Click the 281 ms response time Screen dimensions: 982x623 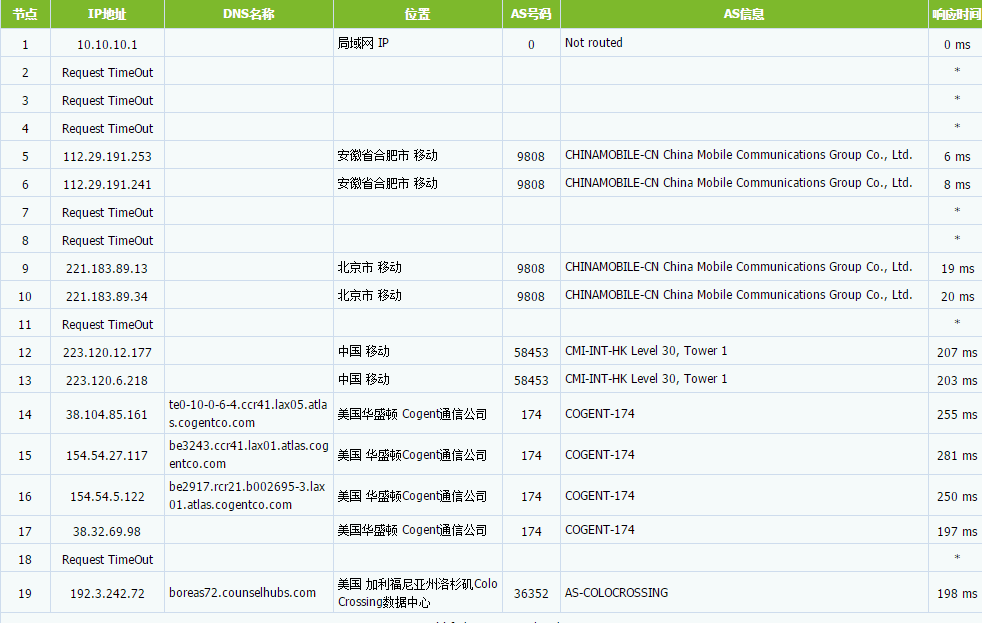(957, 456)
